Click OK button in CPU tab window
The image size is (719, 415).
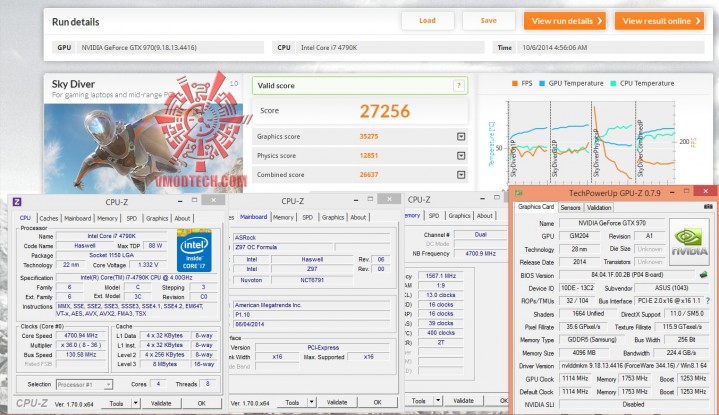point(201,403)
